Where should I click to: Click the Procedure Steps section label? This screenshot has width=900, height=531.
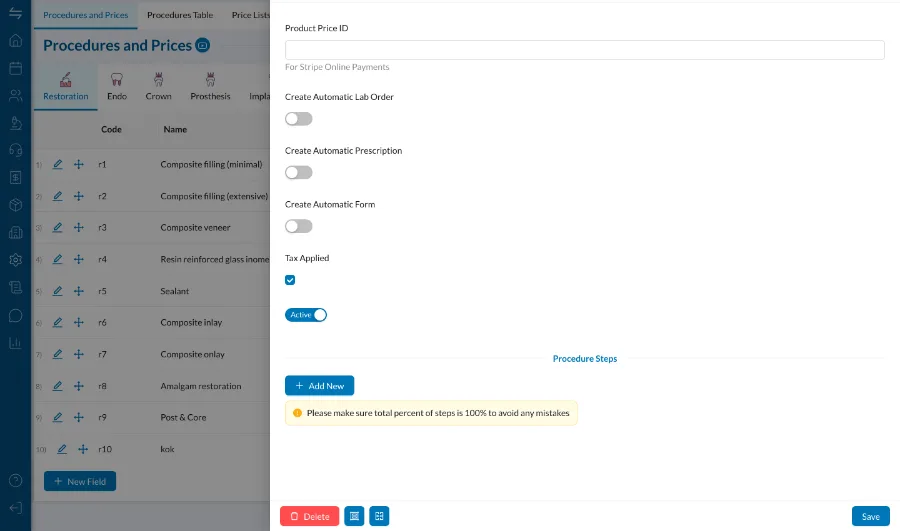pos(585,359)
